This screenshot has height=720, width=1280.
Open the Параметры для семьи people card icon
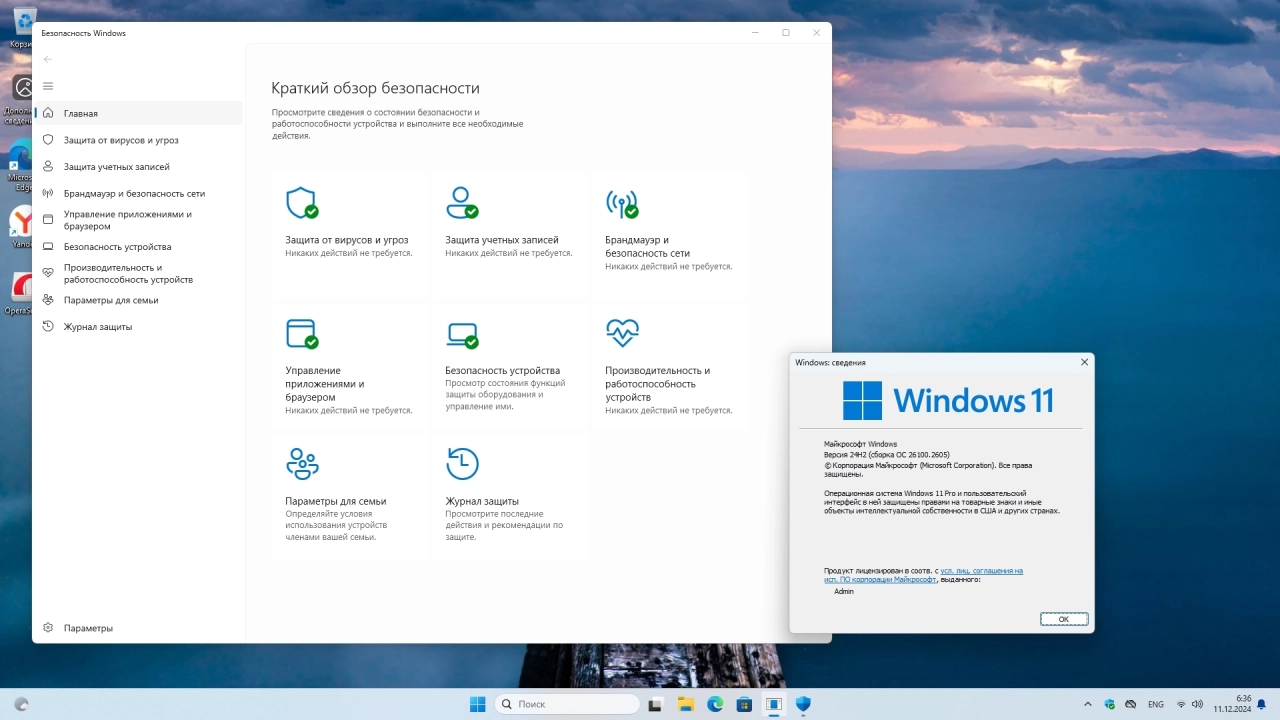click(x=302, y=463)
